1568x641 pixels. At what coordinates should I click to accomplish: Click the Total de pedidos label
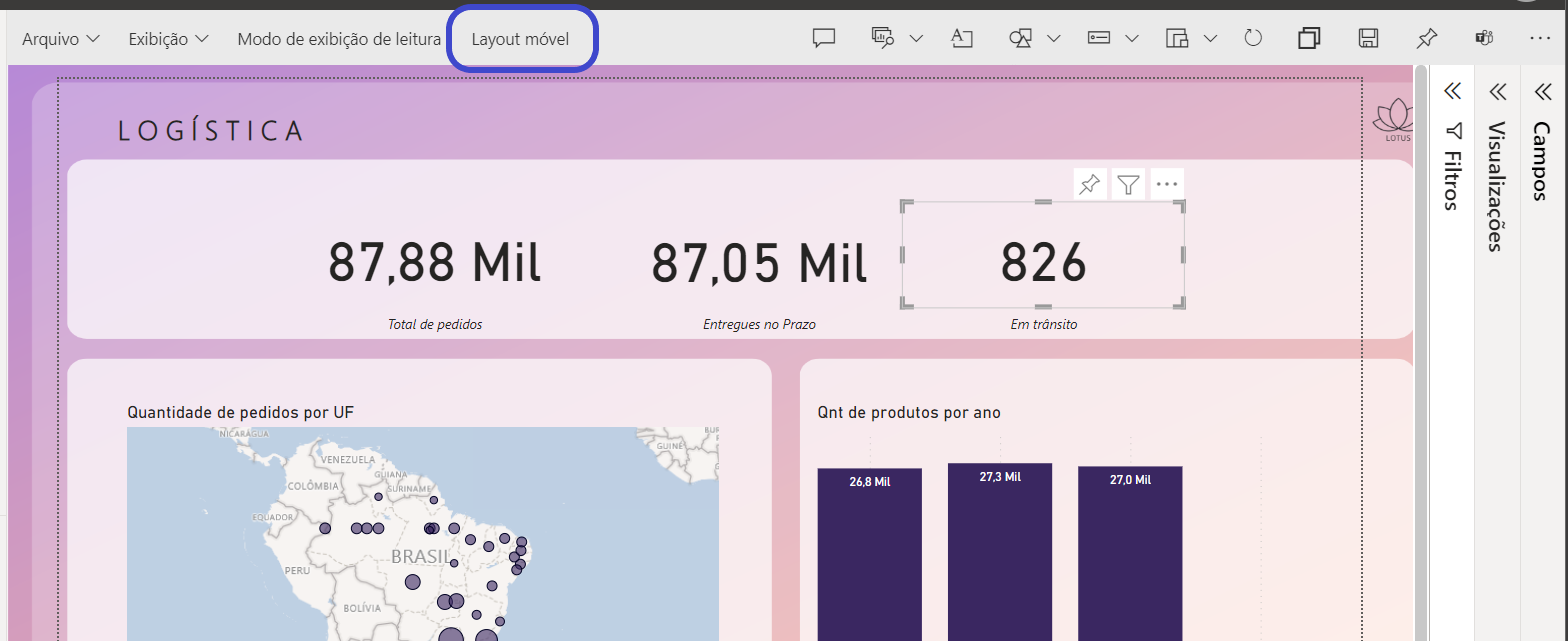[x=435, y=325]
